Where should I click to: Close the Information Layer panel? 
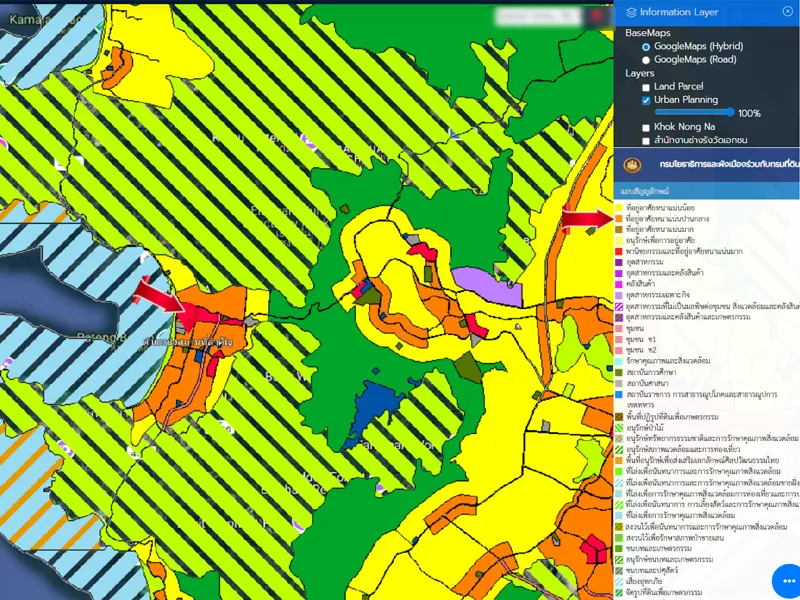[x=787, y=11]
